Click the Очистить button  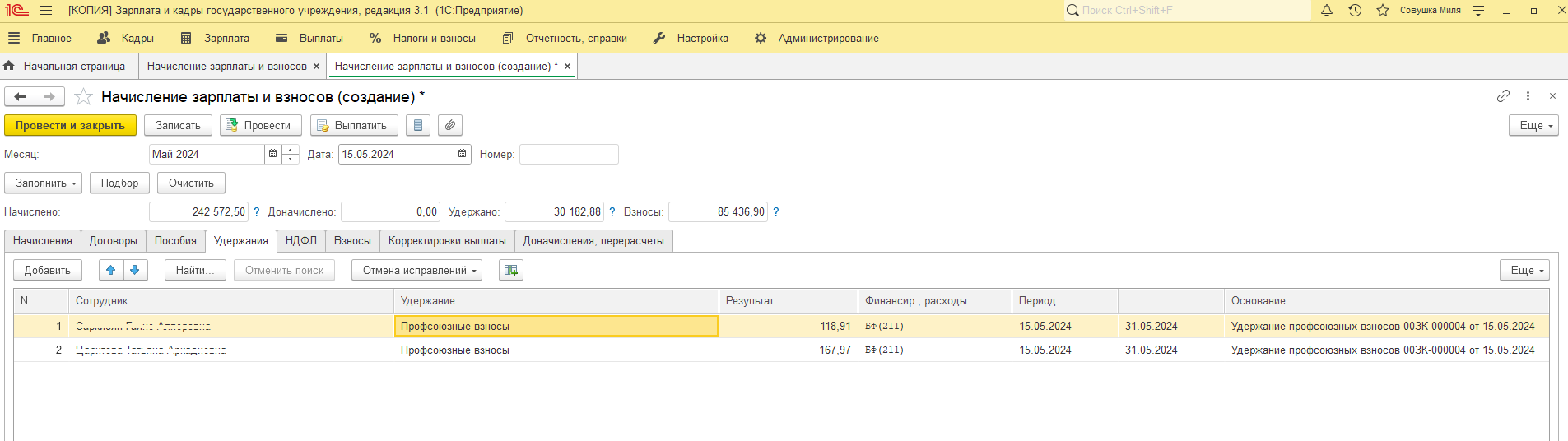[191, 183]
